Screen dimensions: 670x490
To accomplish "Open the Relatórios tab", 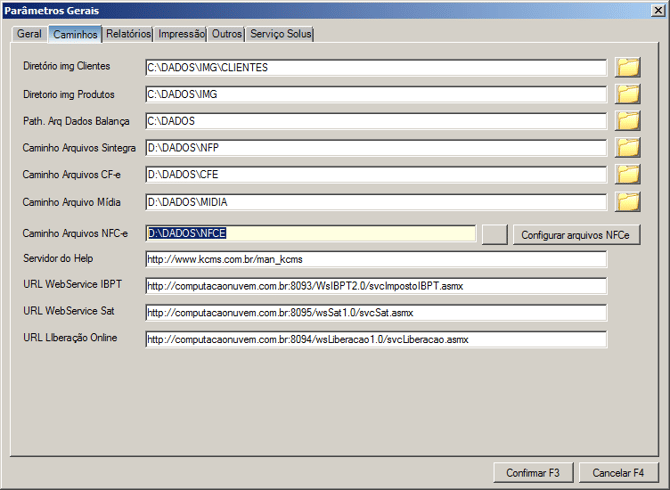I will (128, 34).
